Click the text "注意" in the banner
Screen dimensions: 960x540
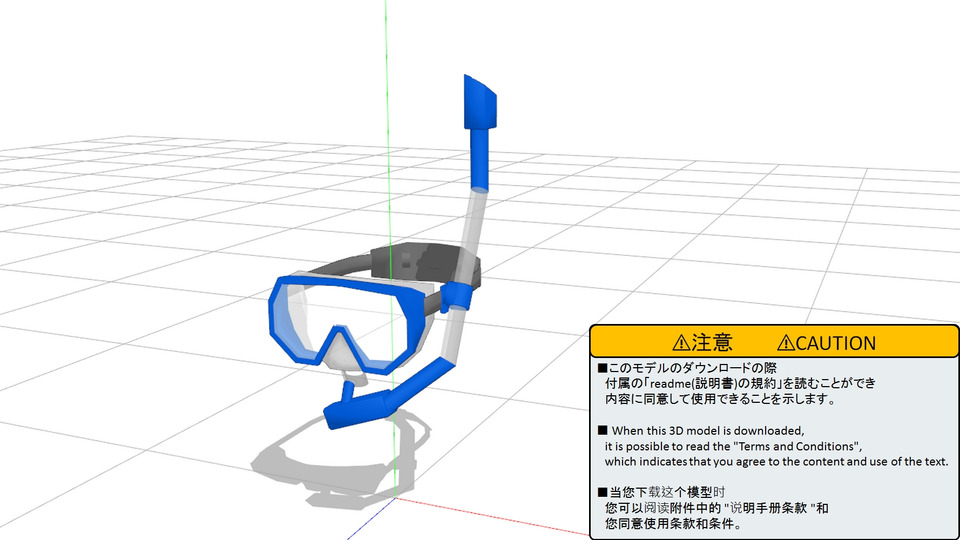point(712,342)
